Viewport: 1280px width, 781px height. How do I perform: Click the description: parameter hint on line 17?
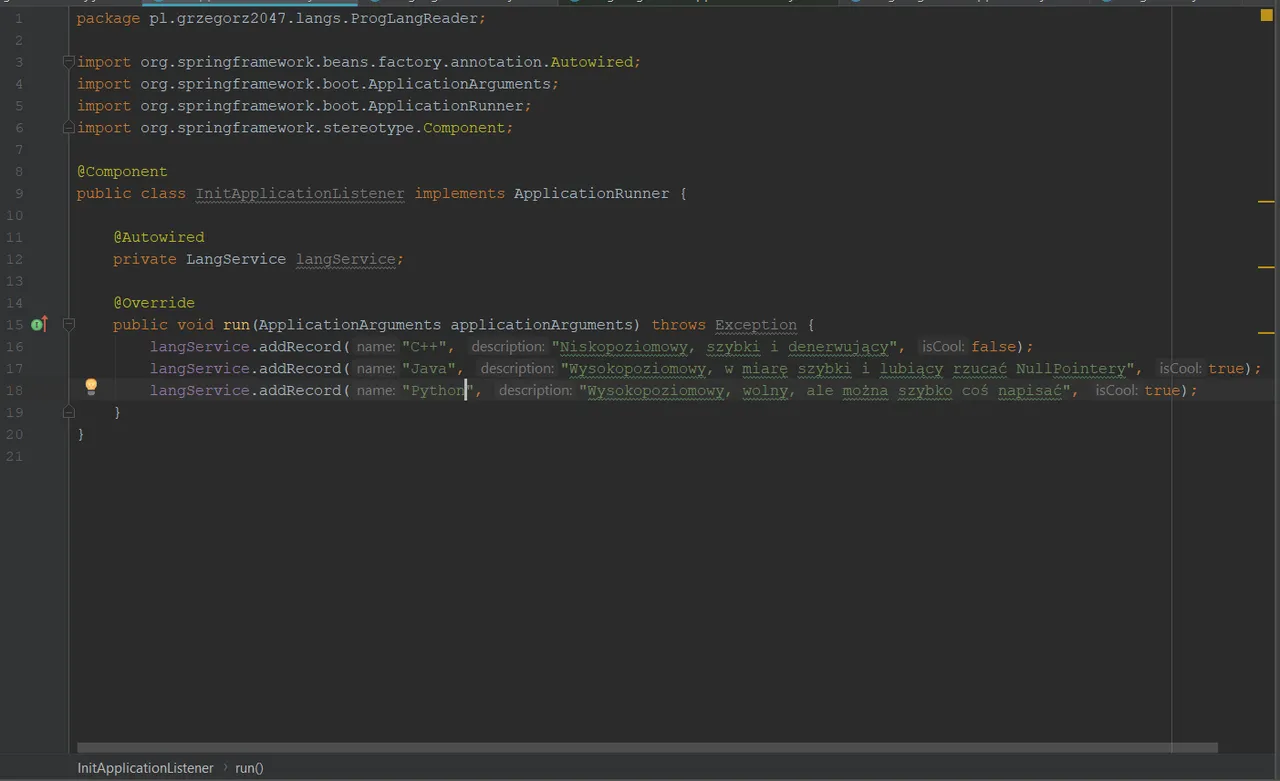(x=517, y=368)
